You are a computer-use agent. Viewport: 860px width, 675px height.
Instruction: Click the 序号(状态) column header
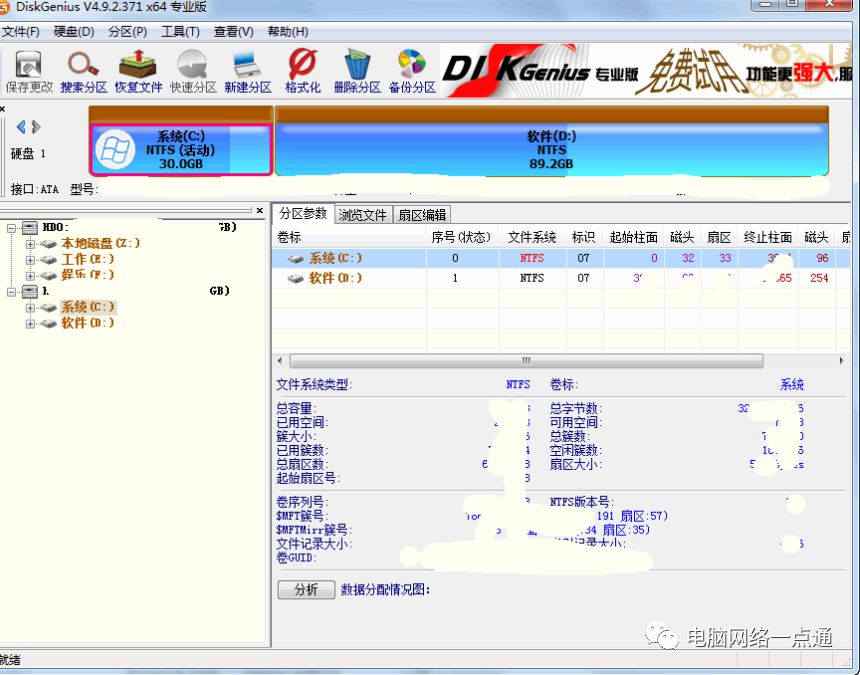(462, 237)
